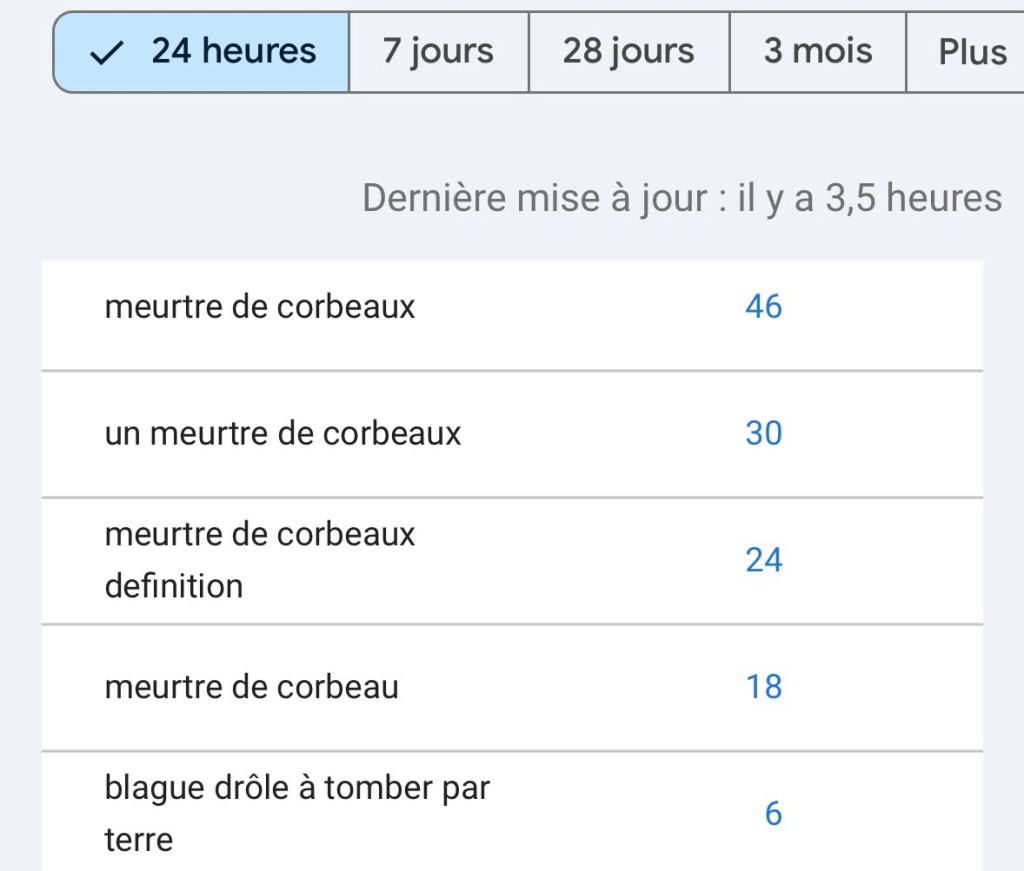
Task: Select the count 6 for the blague query
Action: (x=771, y=814)
